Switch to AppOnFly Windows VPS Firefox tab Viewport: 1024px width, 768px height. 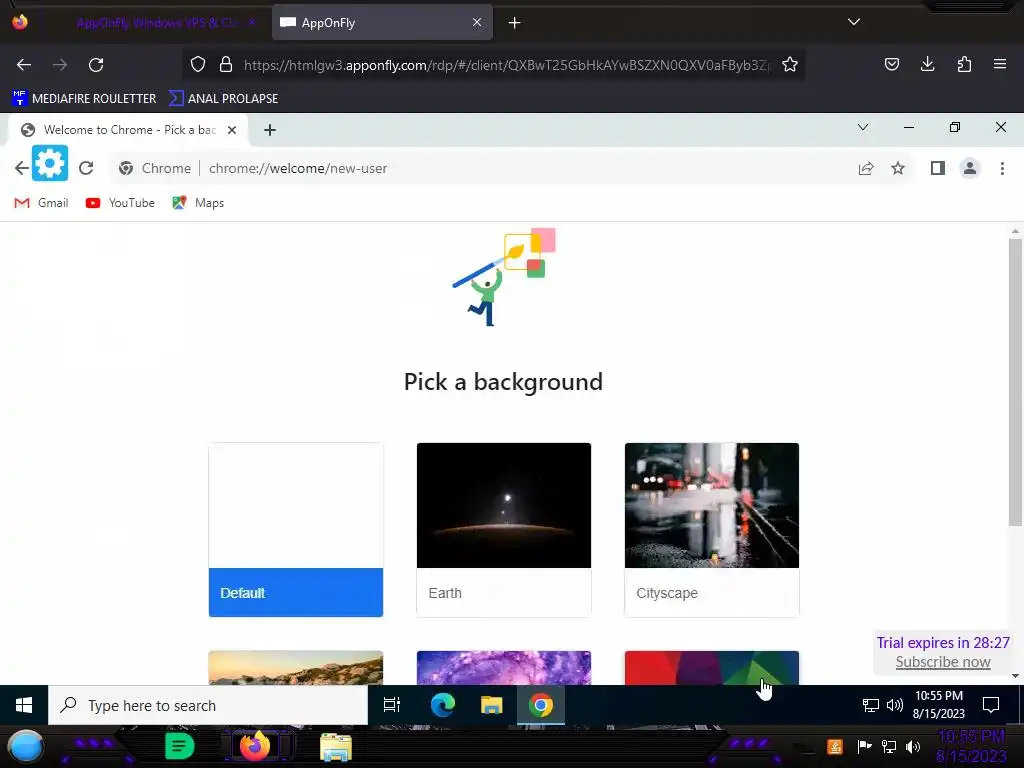(157, 23)
